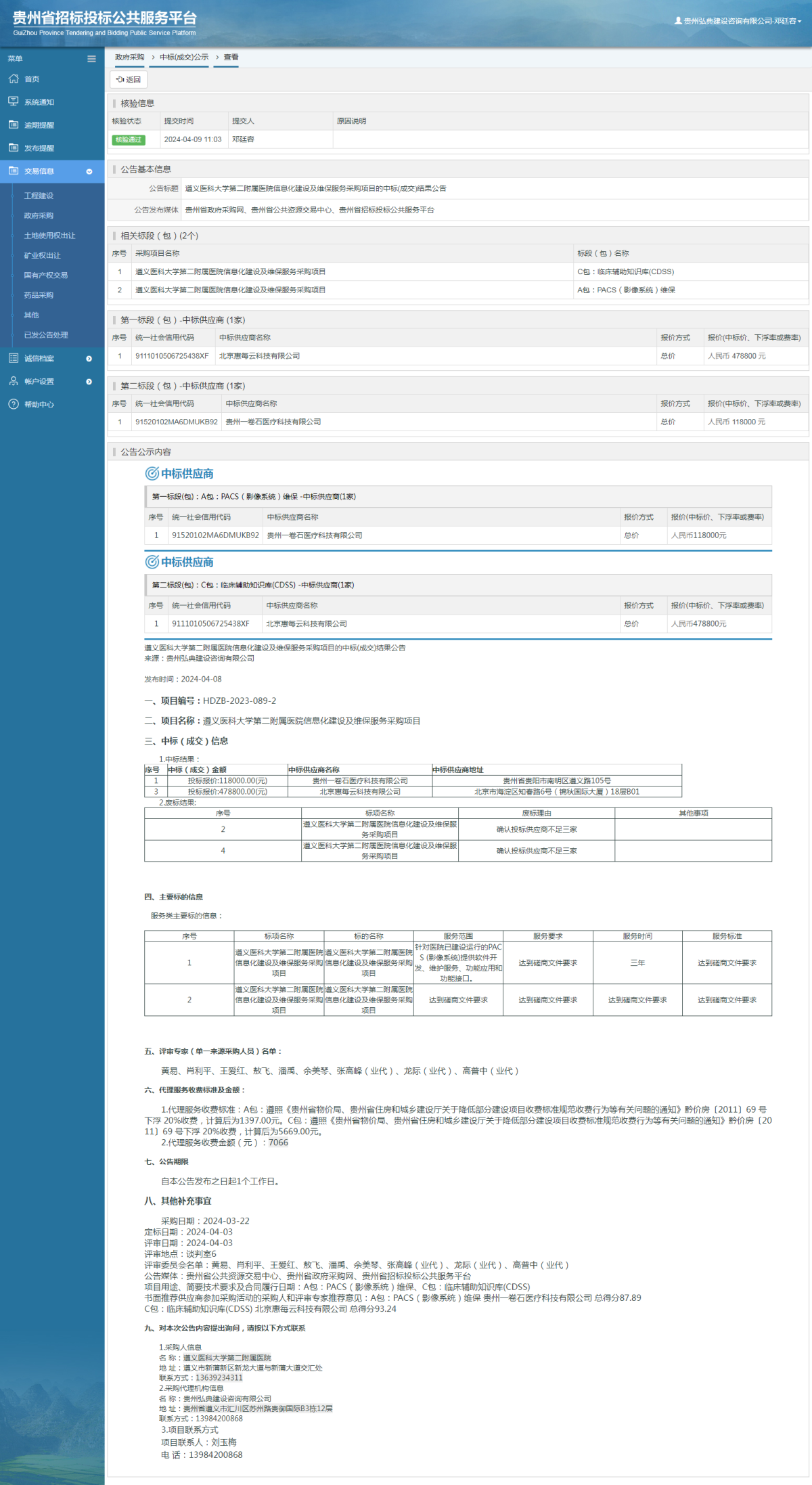Open 发布提醒 in the sidebar

click(x=39, y=148)
